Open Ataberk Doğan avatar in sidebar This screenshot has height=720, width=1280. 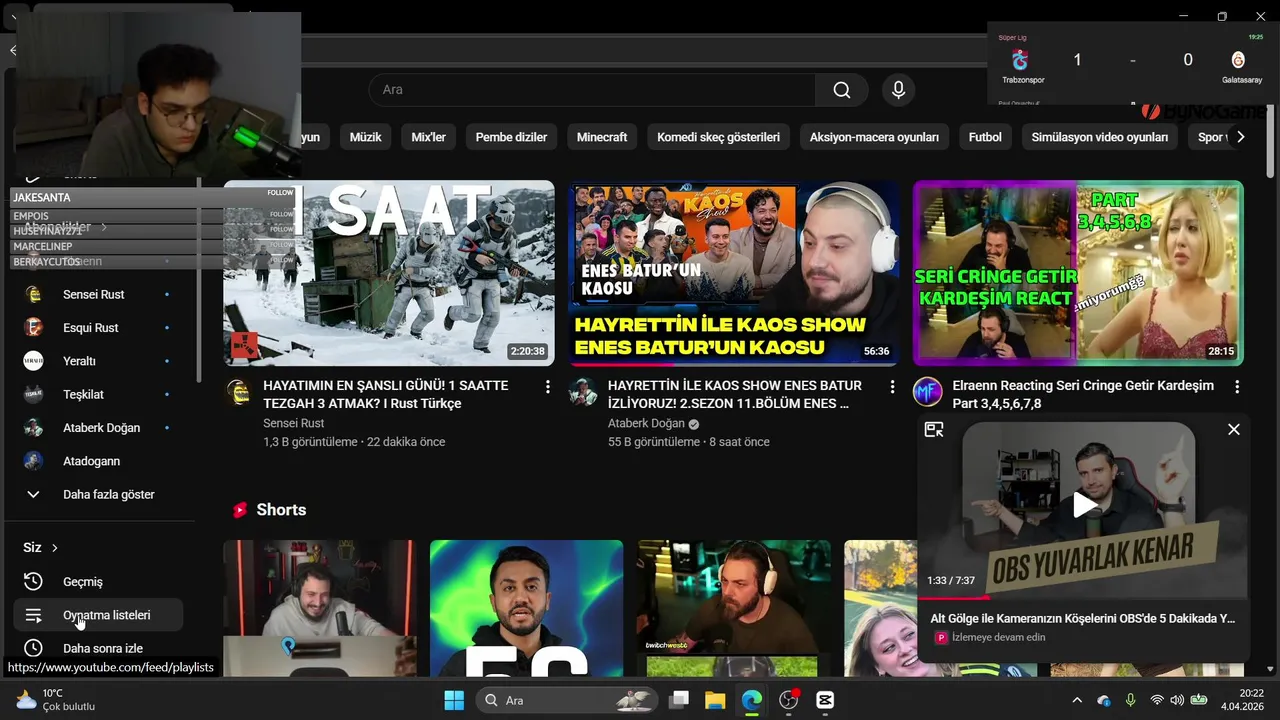pos(33,428)
